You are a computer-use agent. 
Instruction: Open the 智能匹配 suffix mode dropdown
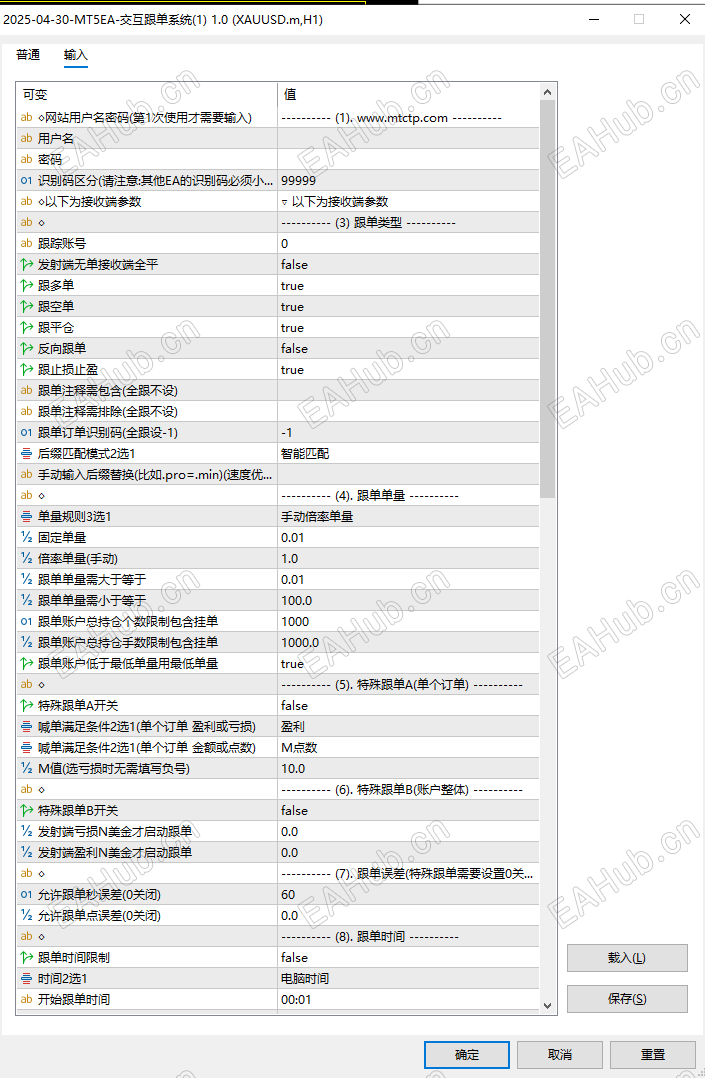pos(409,453)
